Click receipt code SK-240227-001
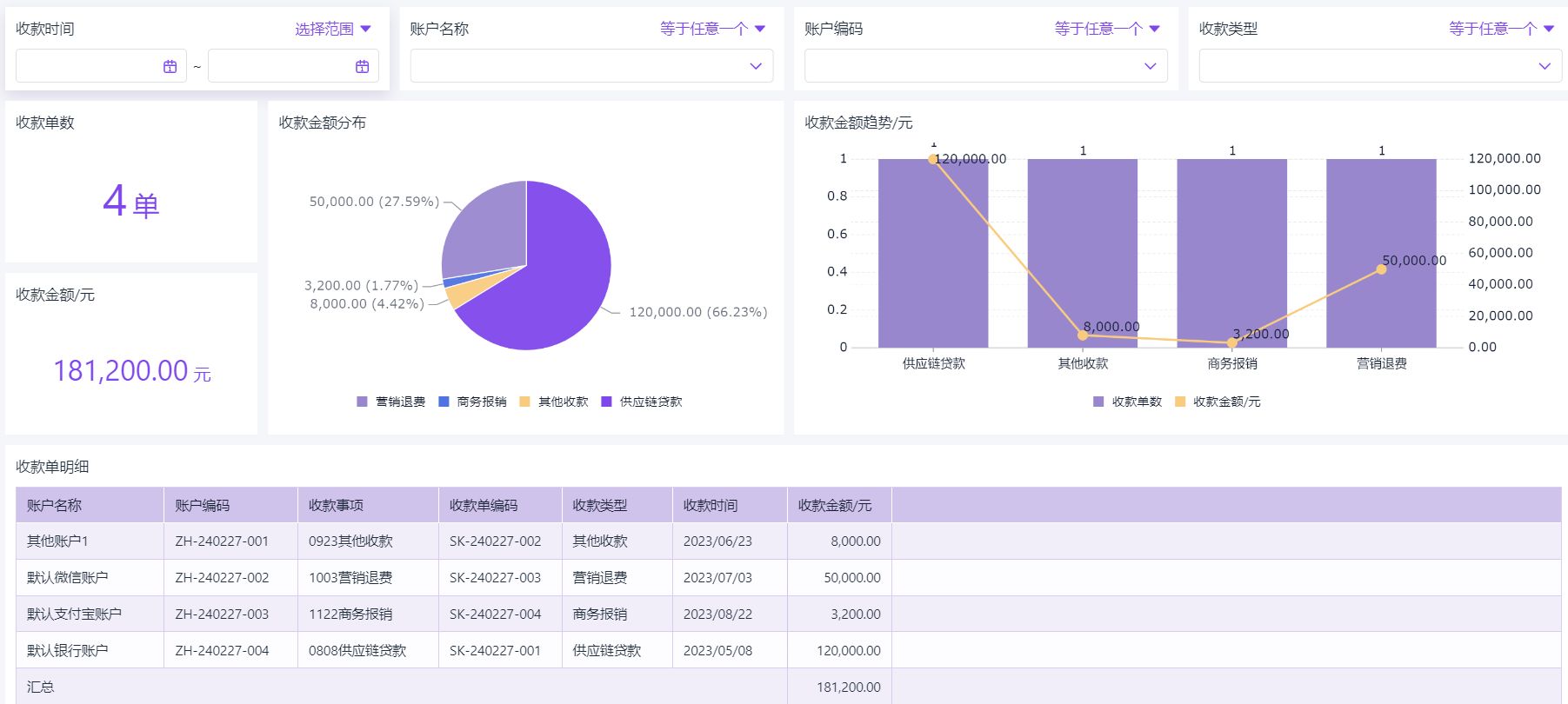1568x704 pixels. point(500,650)
